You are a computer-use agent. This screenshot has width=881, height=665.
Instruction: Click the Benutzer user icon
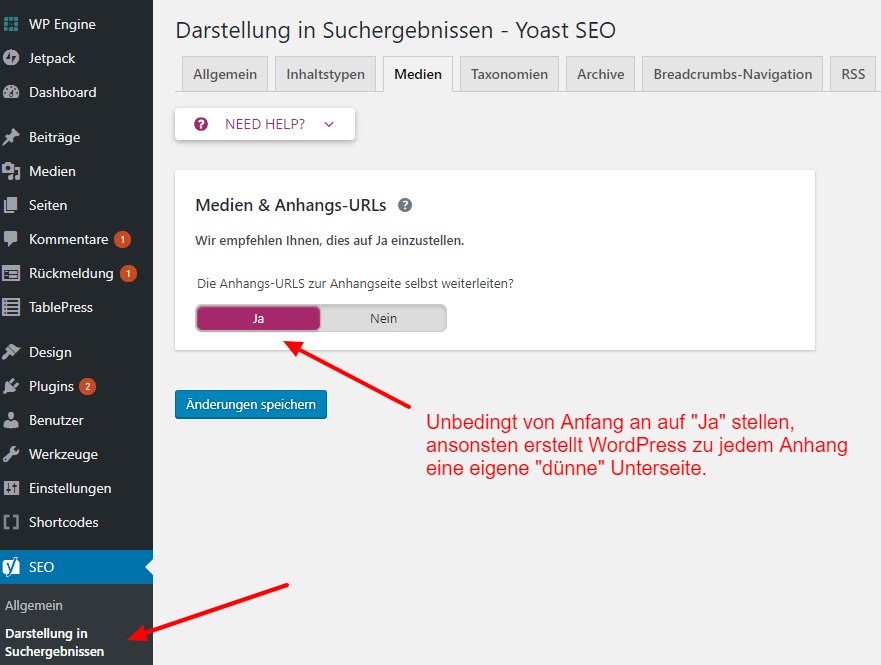[x=11, y=420]
